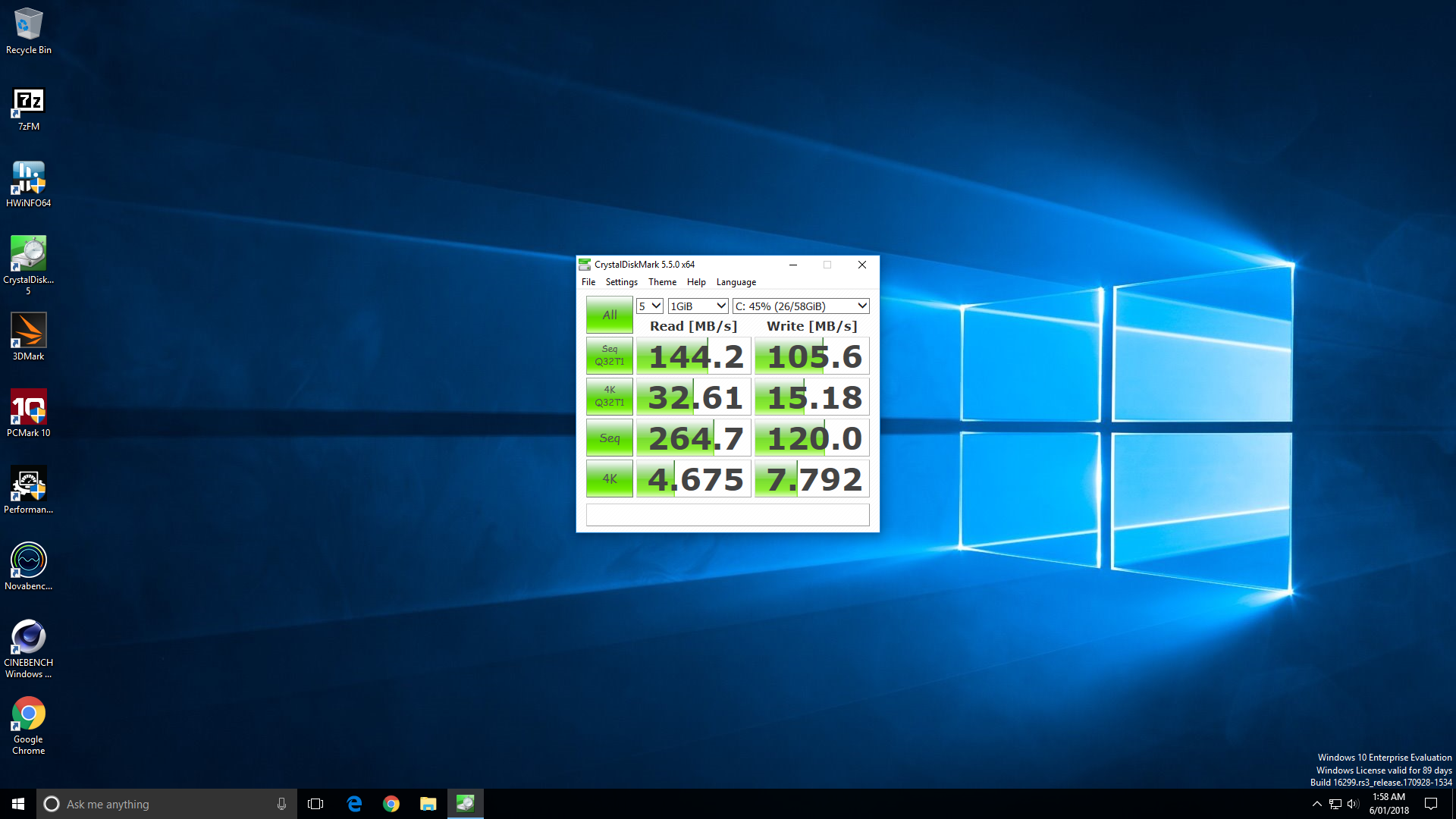The height and width of the screenshot is (819, 1456).
Task: Open the Settings menu in CrystalDiskMark
Action: (622, 282)
